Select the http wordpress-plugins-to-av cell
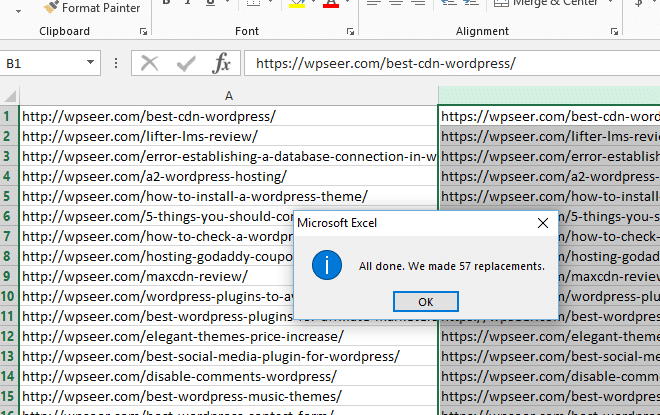 [x=157, y=296]
